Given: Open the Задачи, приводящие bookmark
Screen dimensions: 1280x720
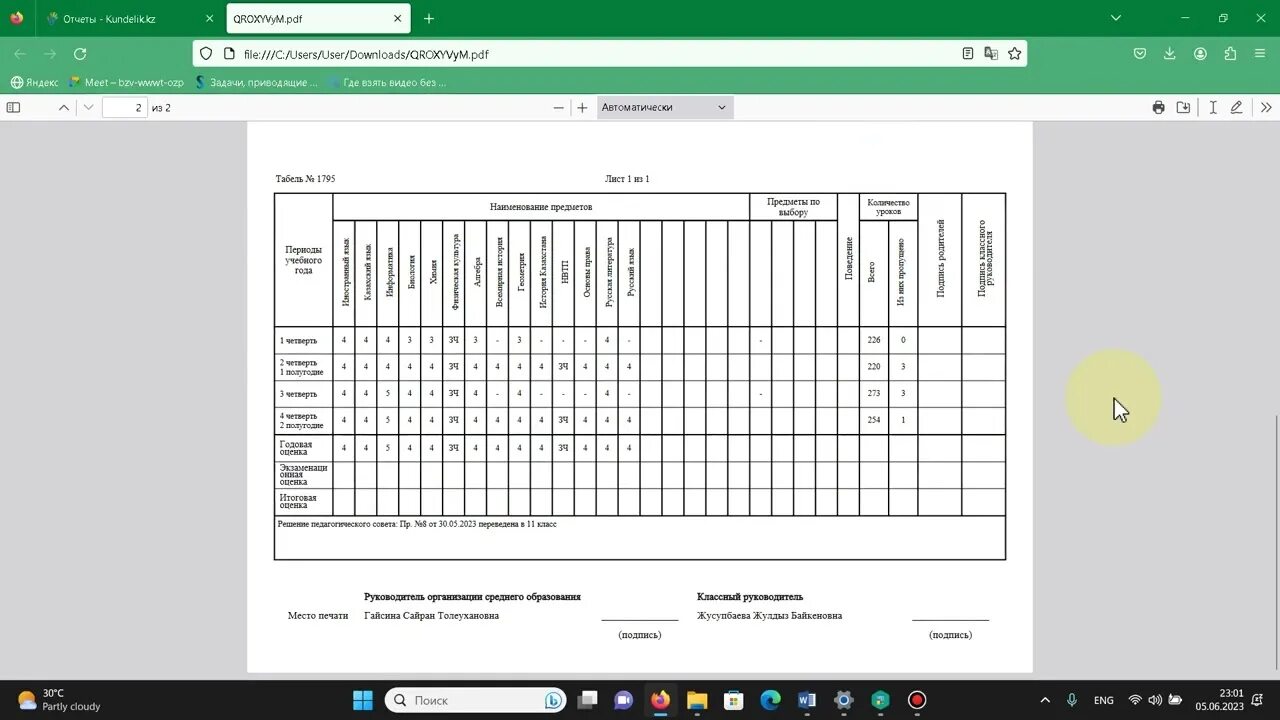Looking at the screenshot, I should coord(256,82).
